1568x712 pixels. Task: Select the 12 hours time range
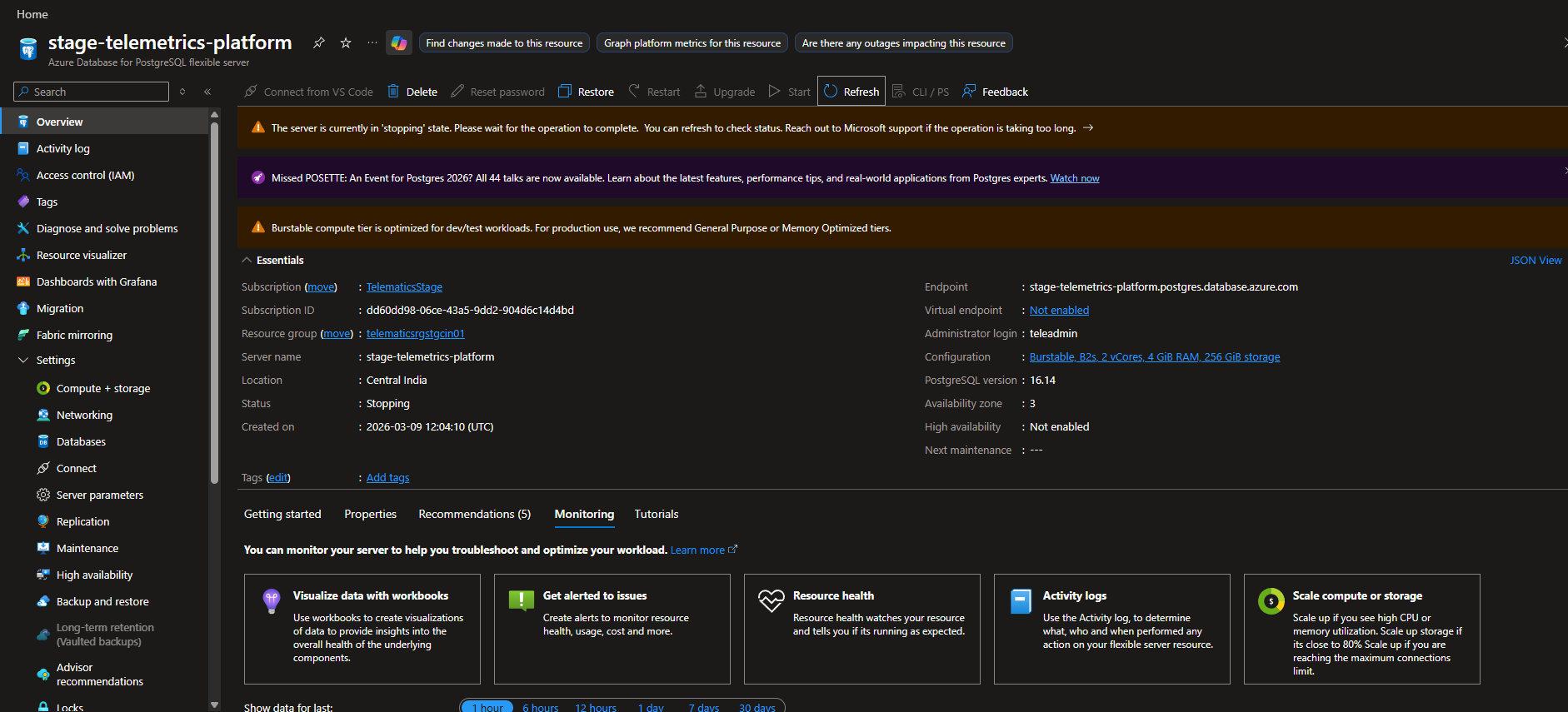596,707
